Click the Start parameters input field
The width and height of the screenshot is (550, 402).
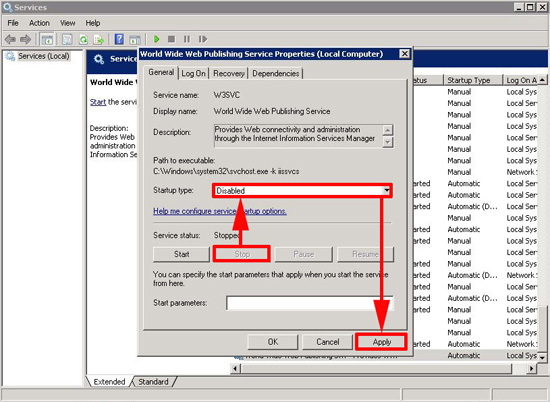[310, 303]
